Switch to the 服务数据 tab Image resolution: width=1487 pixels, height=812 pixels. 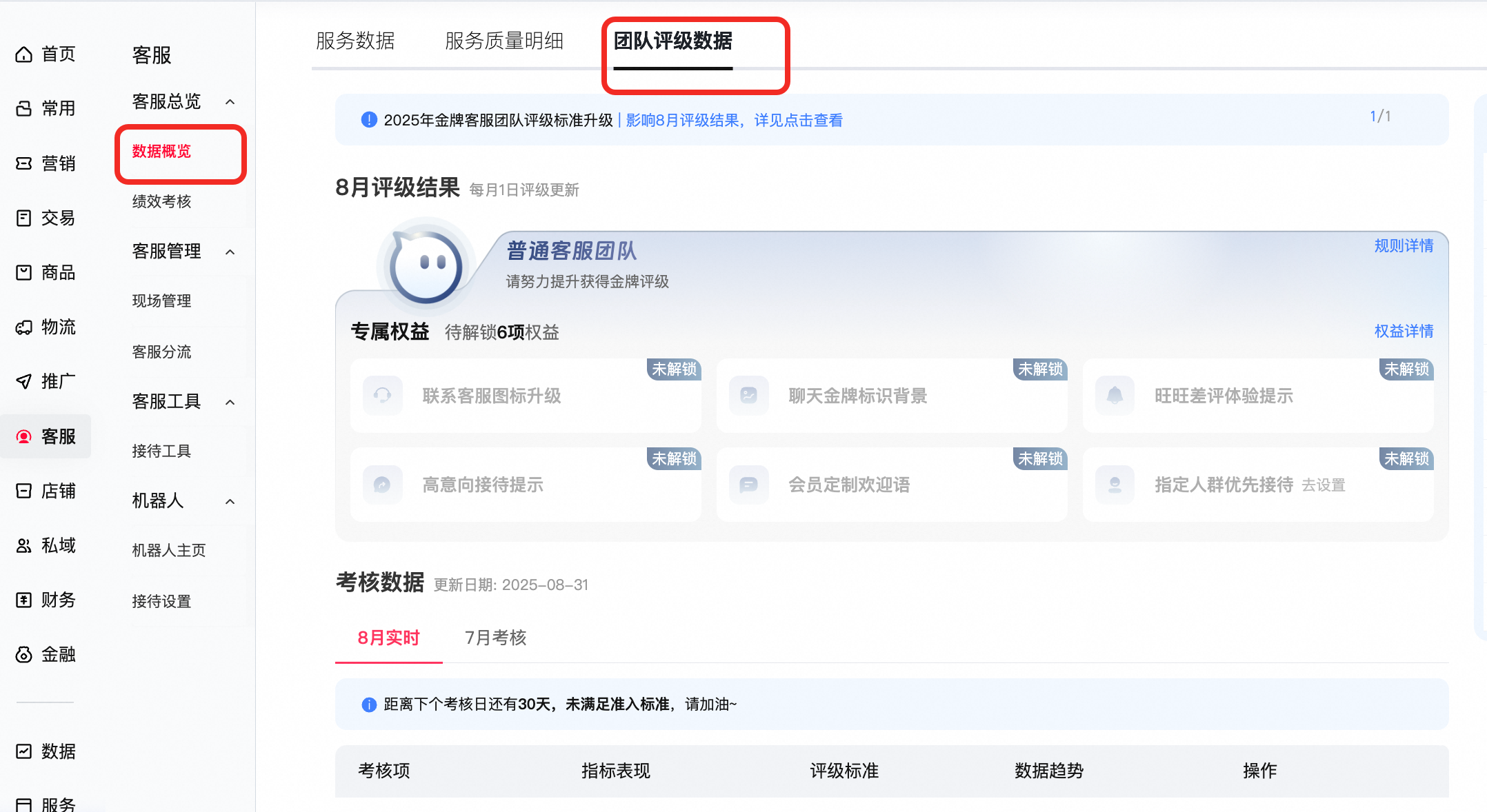(x=355, y=41)
